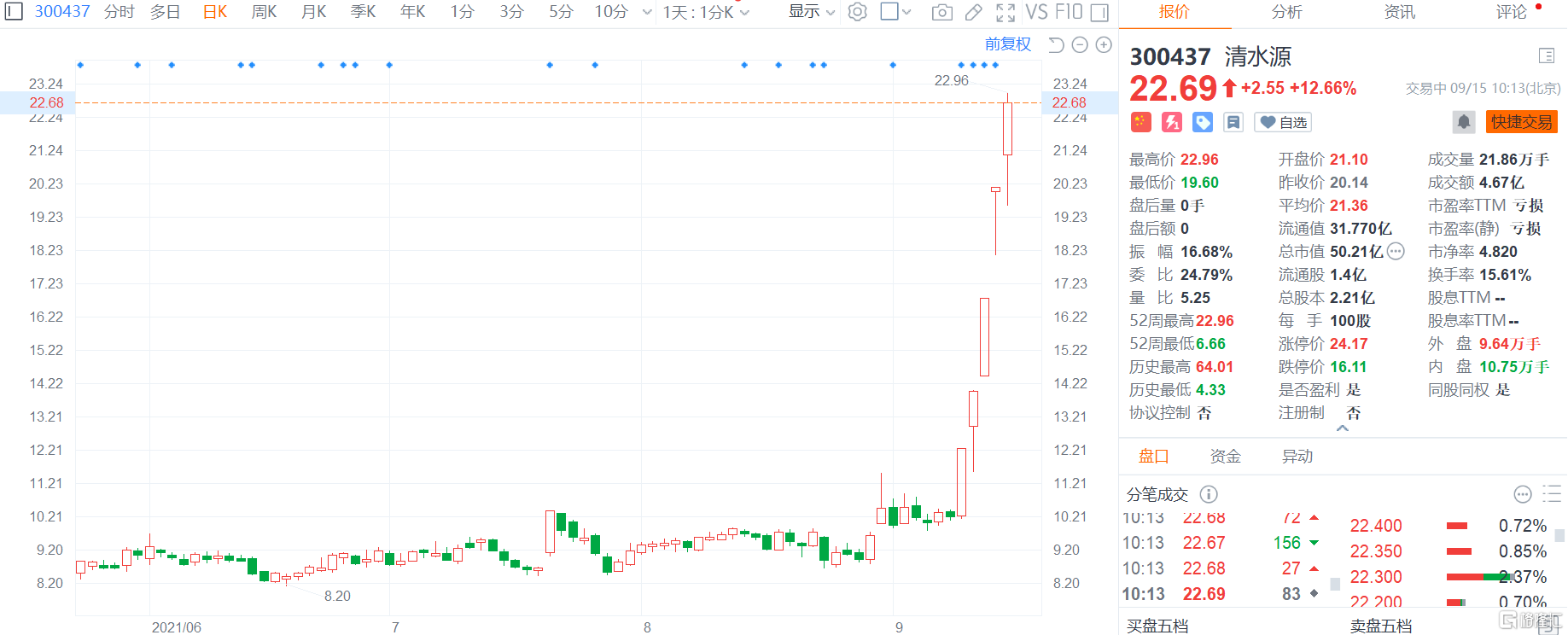Select the 异动 sub-tab
Screen dimensions: 1568x635
[1297, 457]
